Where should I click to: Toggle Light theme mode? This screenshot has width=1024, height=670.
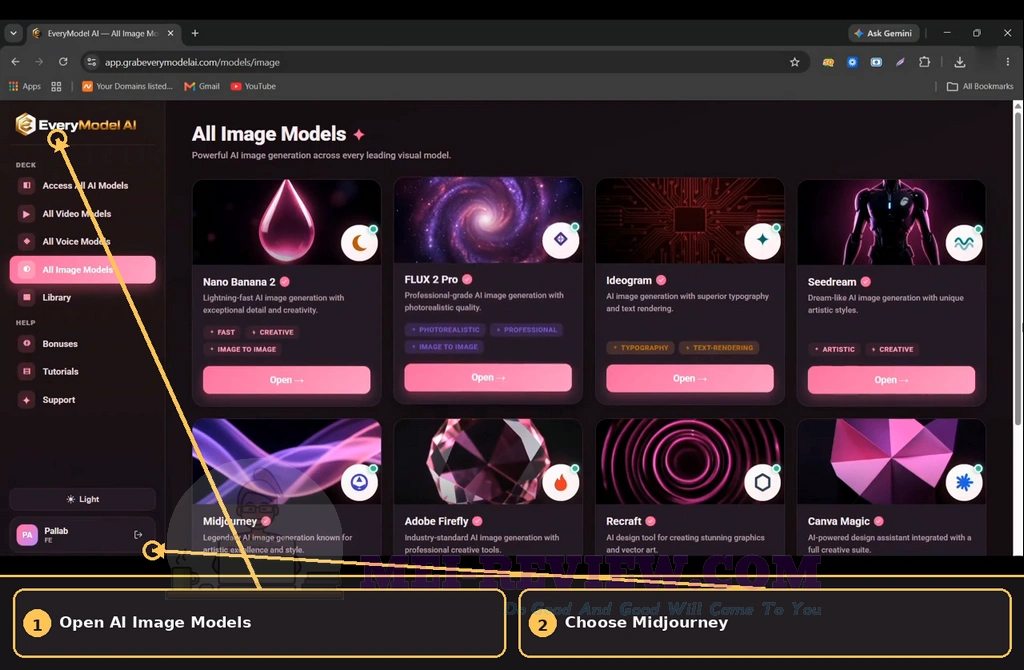point(82,499)
